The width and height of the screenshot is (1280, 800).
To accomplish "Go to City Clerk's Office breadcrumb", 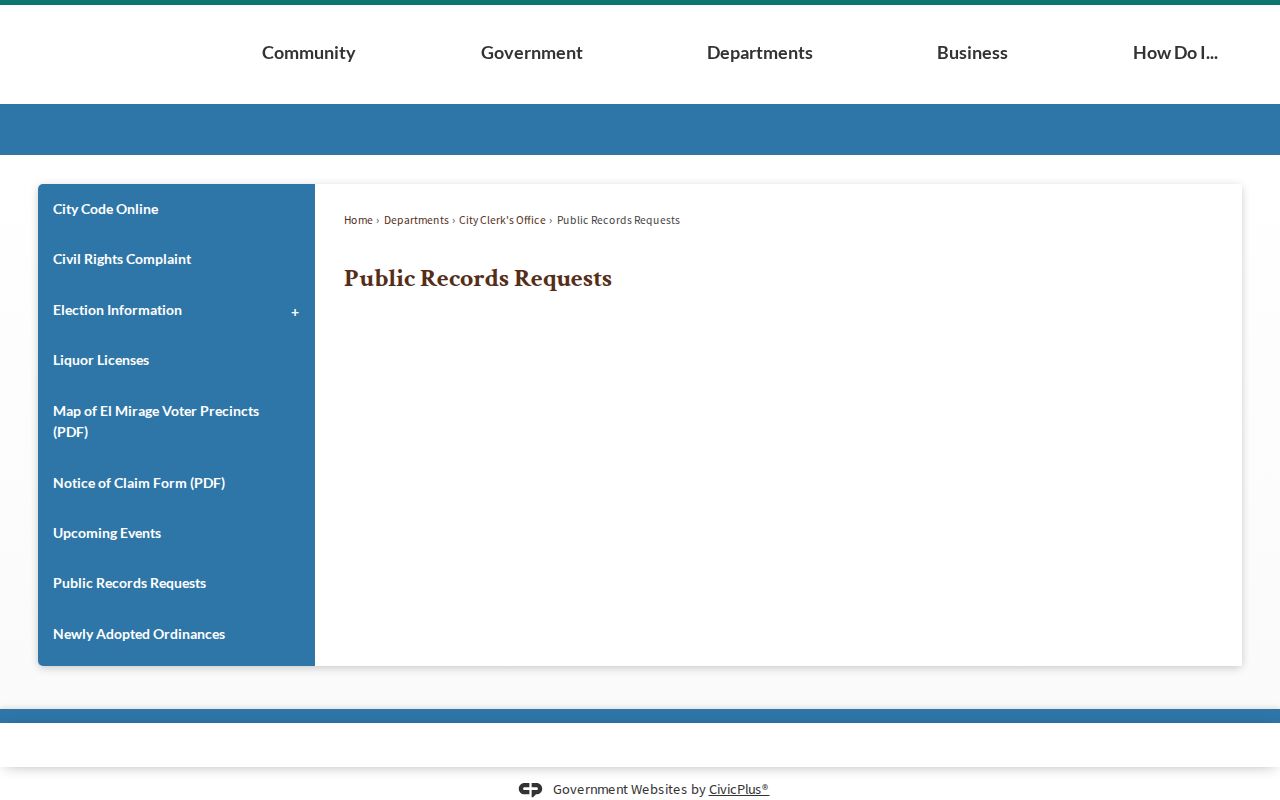I will point(502,220).
